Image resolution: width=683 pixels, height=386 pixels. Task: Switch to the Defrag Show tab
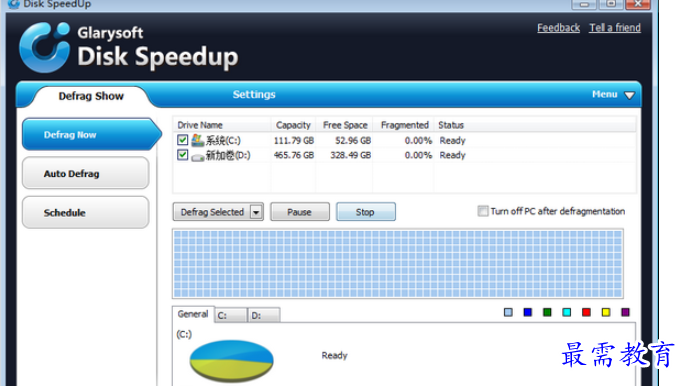point(91,96)
